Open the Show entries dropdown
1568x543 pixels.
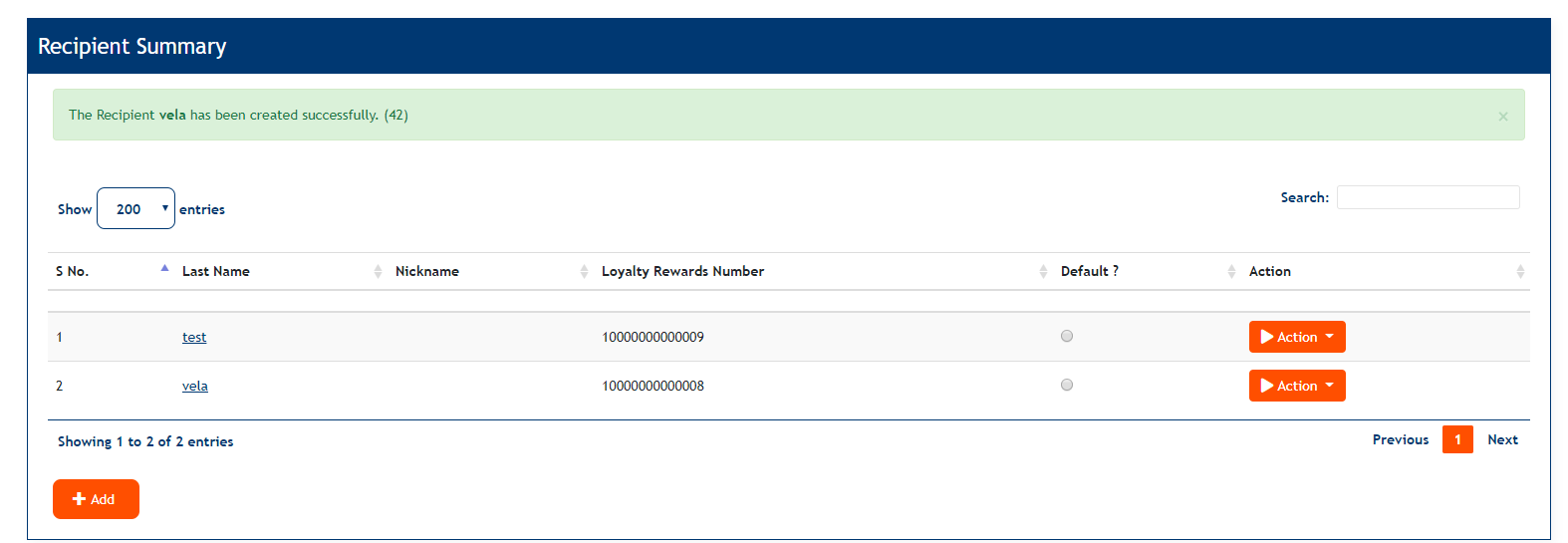[135, 209]
